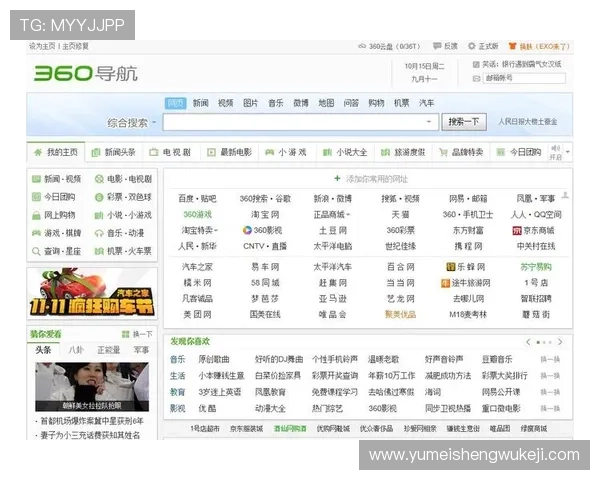The image size is (600, 480).
Task: Select the 地图 search tab
Action: (x=326, y=103)
